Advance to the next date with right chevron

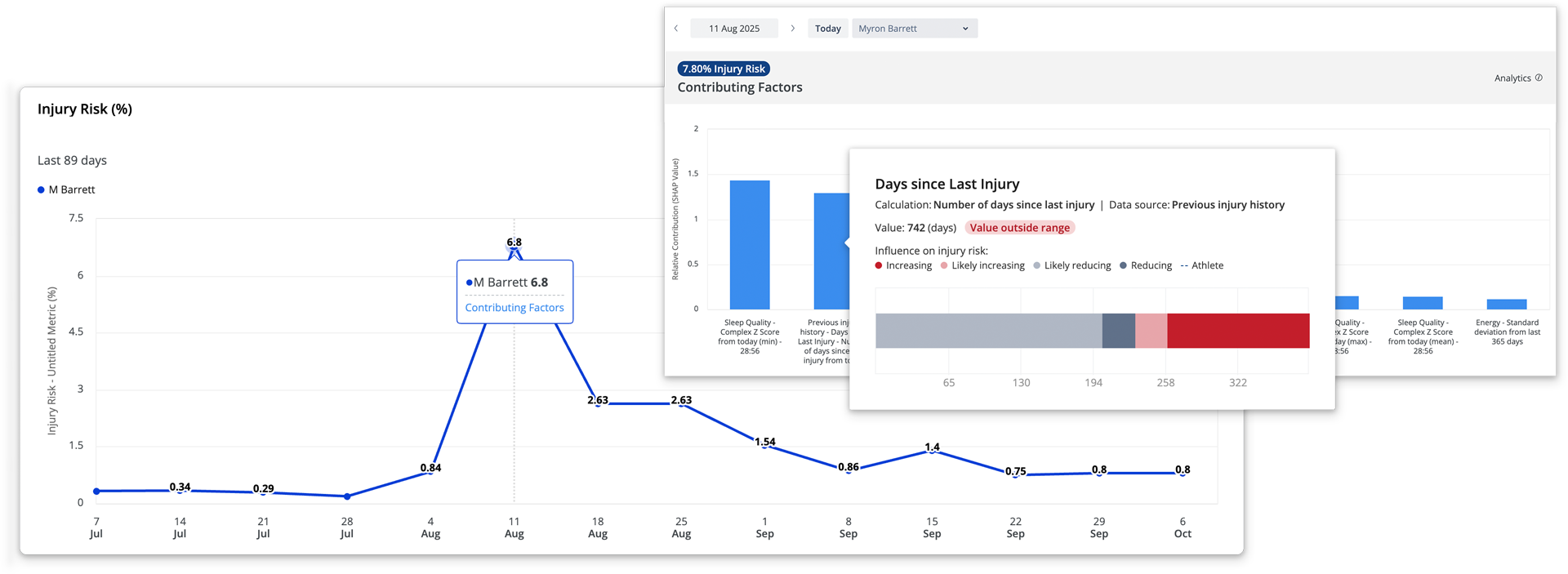792,29
